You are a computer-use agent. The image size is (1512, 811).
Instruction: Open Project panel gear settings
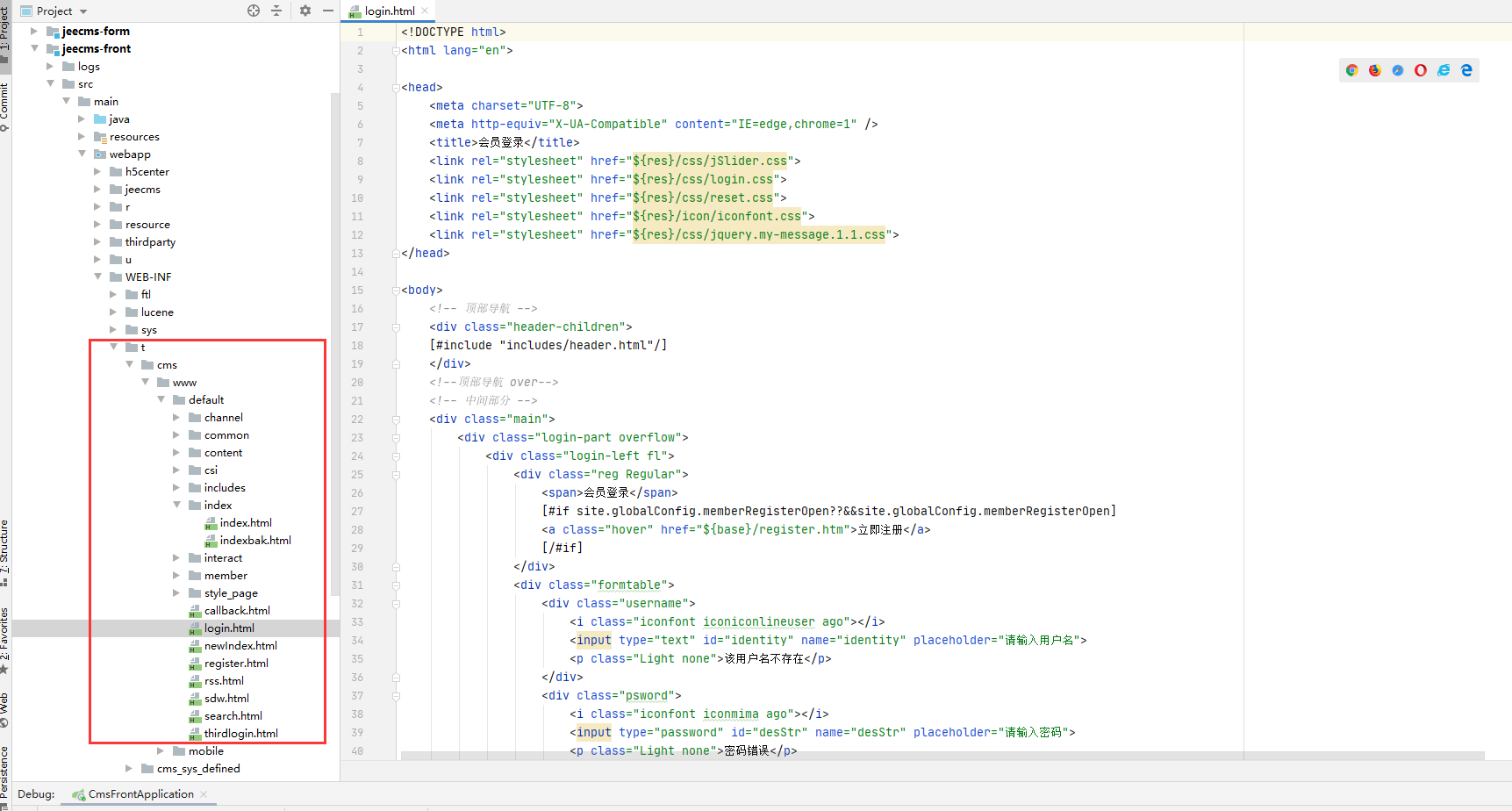point(305,11)
